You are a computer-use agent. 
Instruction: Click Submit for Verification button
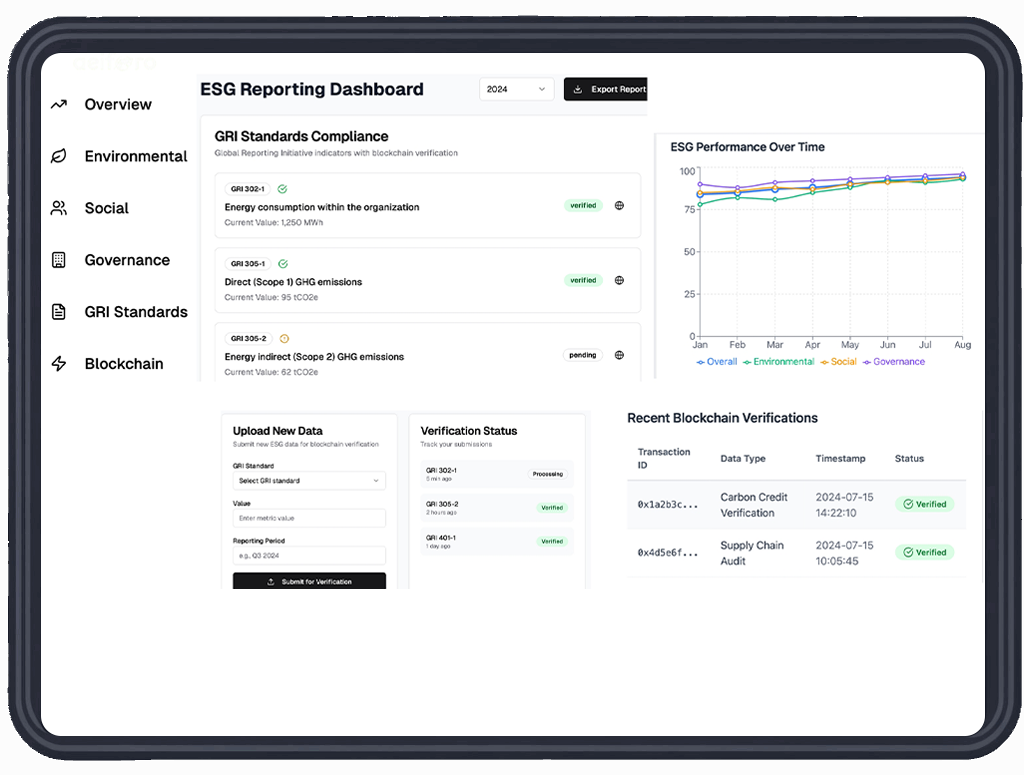click(x=309, y=582)
